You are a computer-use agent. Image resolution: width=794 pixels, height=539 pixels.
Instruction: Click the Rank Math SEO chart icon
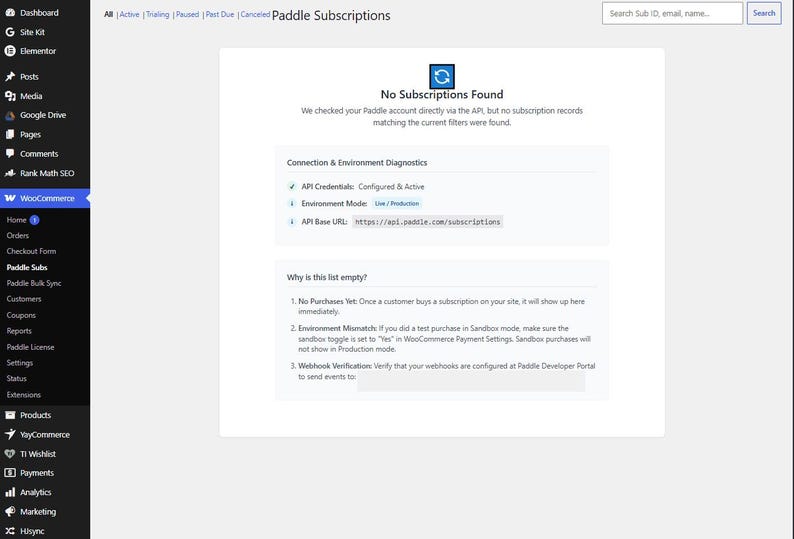tap(10, 173)
